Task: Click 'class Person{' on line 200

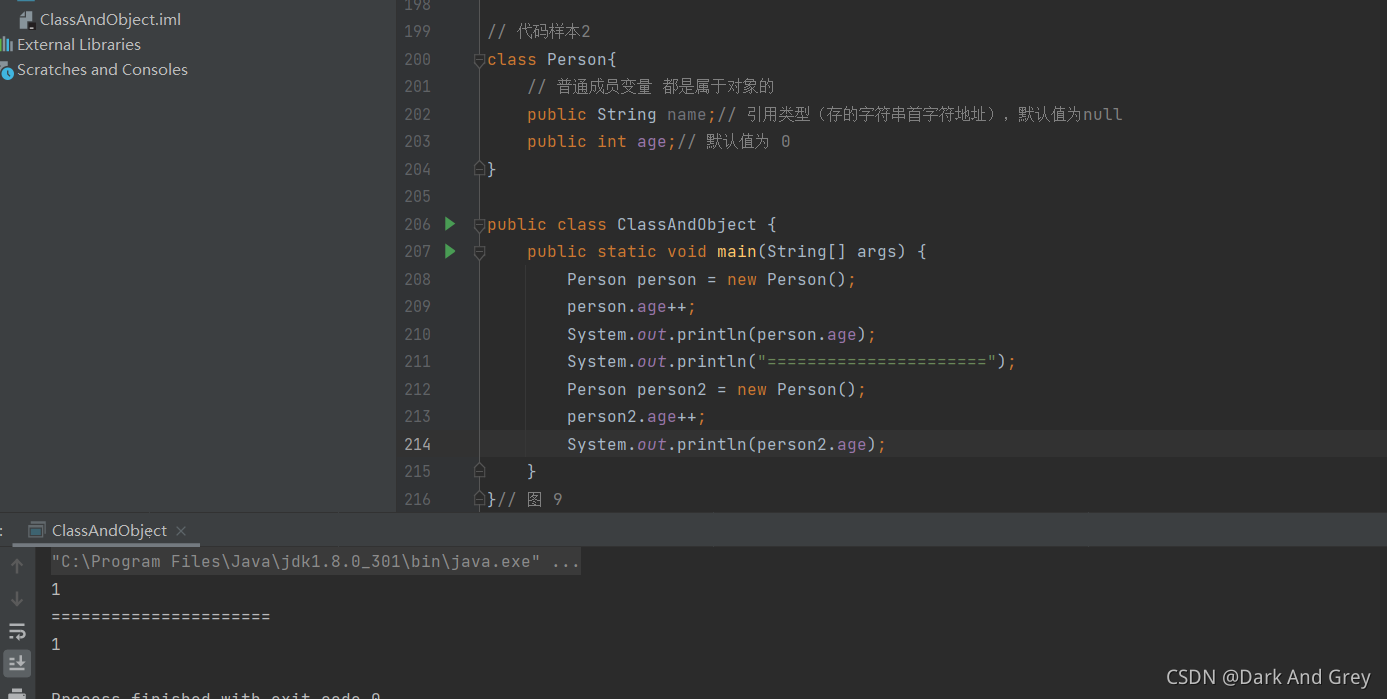Action: point(552,60)
